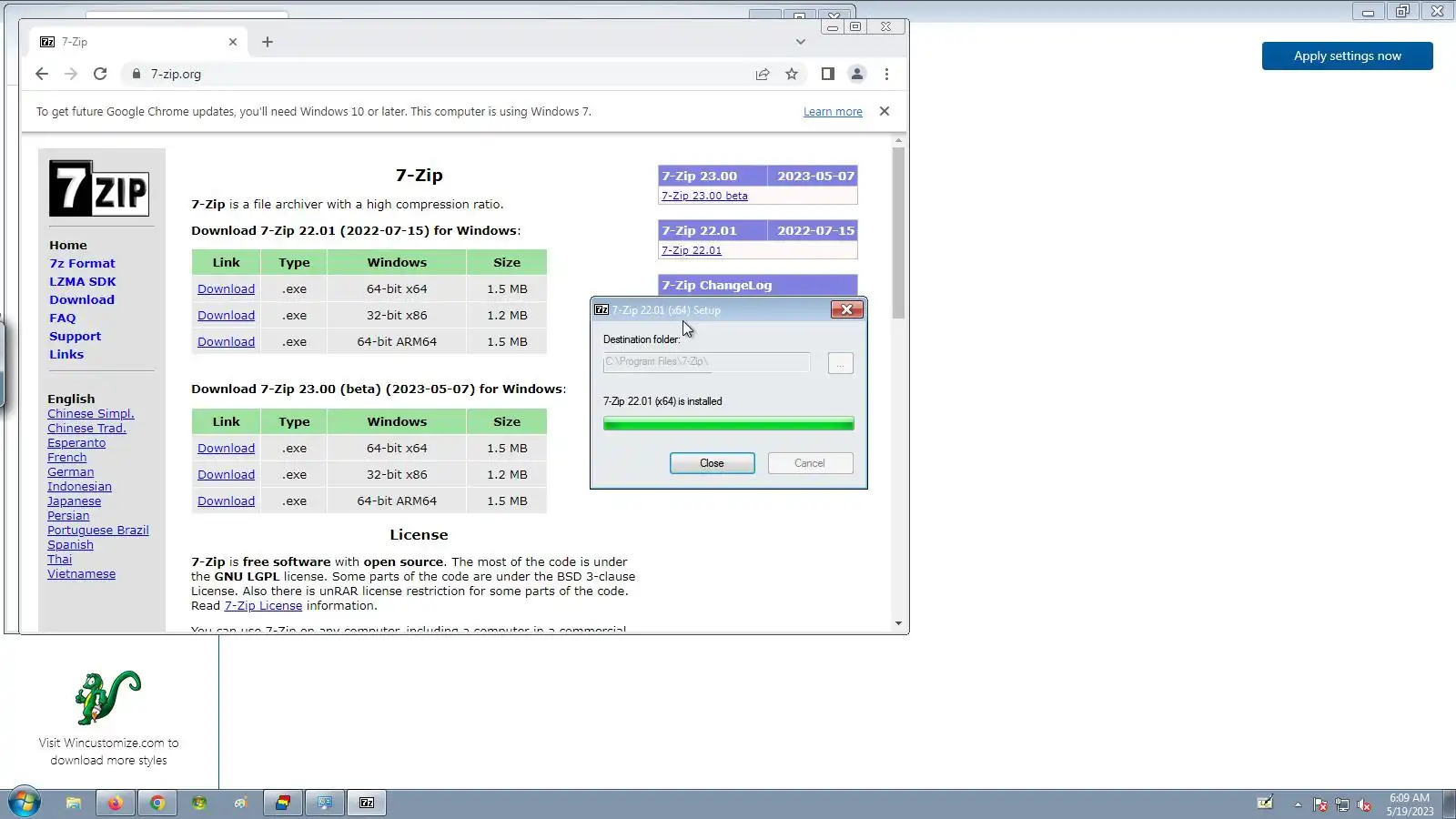The width and height of the screenshot is (1456, 819).
Task: Open a new Chrome tab with plus
Action: [268, 42]
